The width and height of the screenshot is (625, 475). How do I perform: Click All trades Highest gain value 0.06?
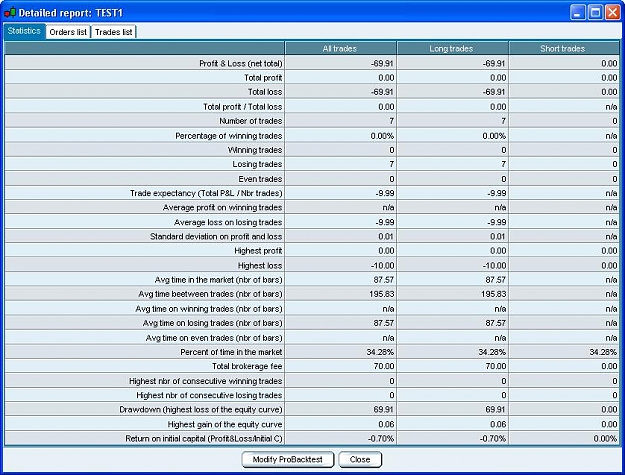coord(386,424)
